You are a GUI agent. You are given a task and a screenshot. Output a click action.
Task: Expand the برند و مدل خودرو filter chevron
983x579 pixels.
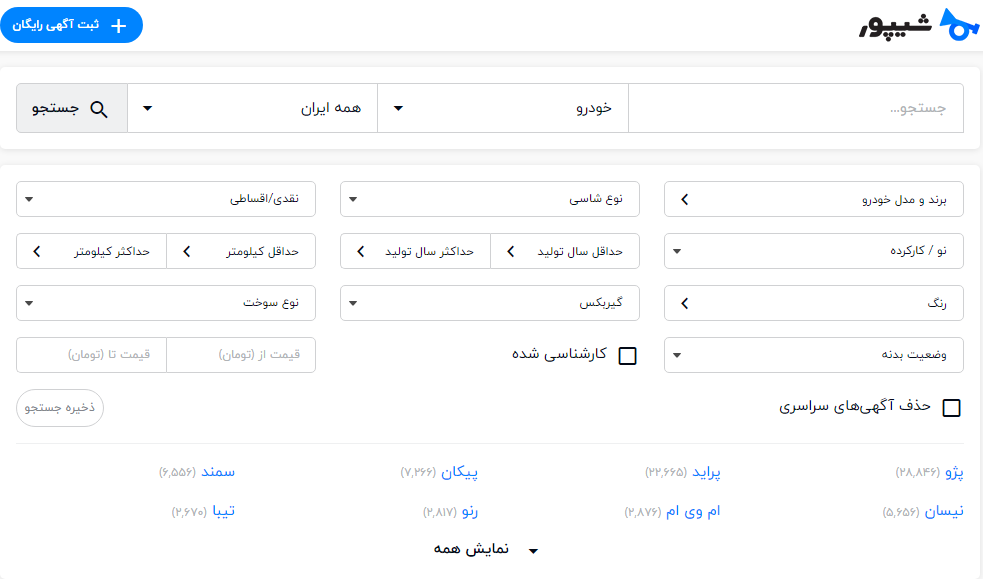coord(682,199)
